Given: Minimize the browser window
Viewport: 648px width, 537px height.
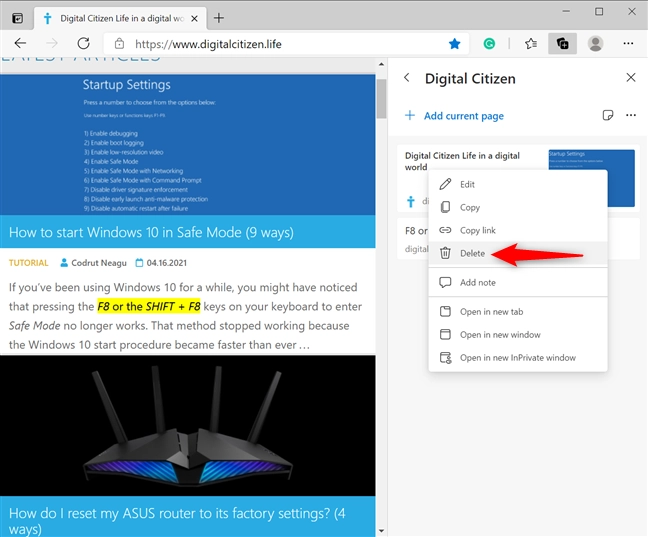Looking at the screenshot, I should coord(566,12).
